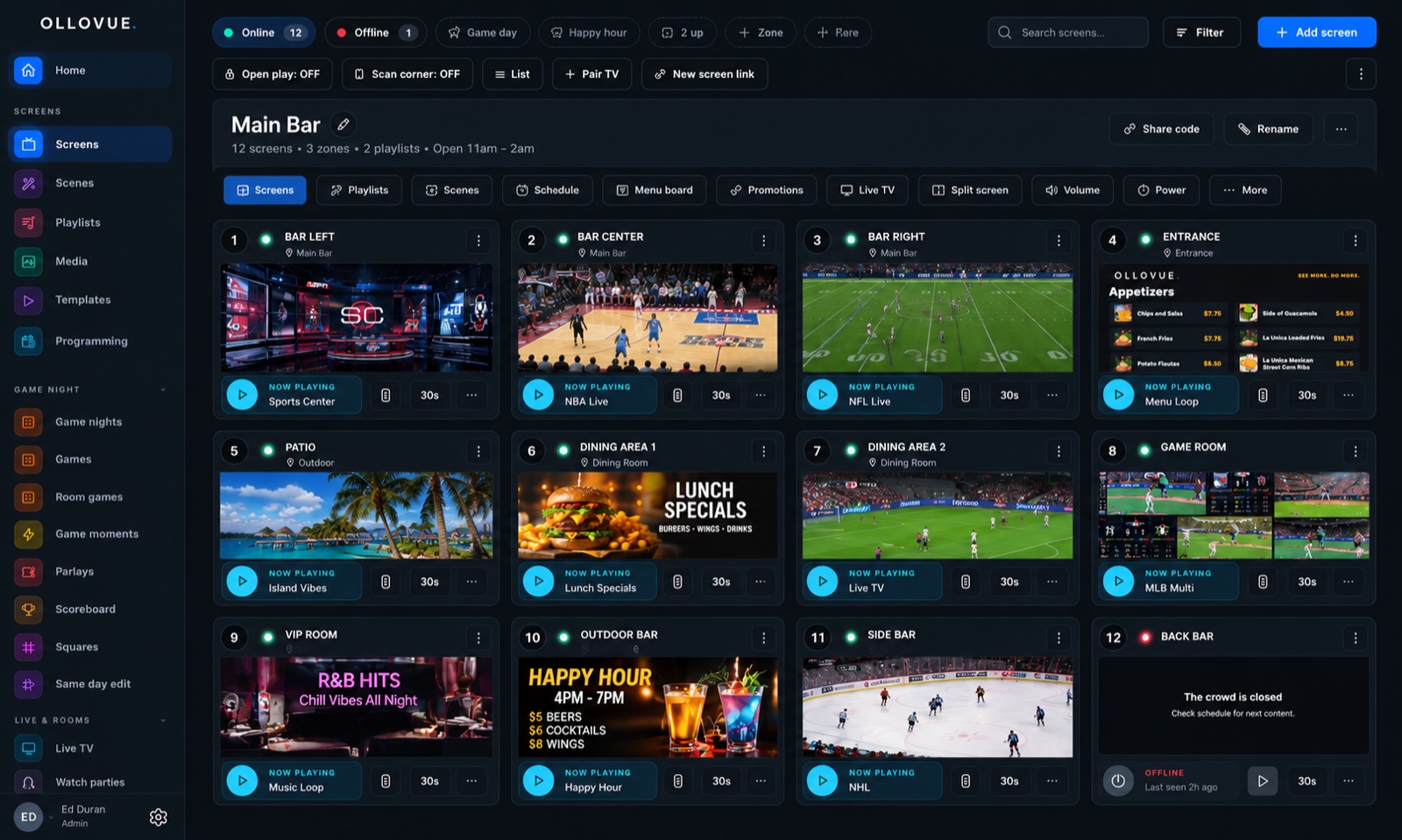Click Share code button
The width and height of the screenshot is (1402, 840).
pos(1162,129)
